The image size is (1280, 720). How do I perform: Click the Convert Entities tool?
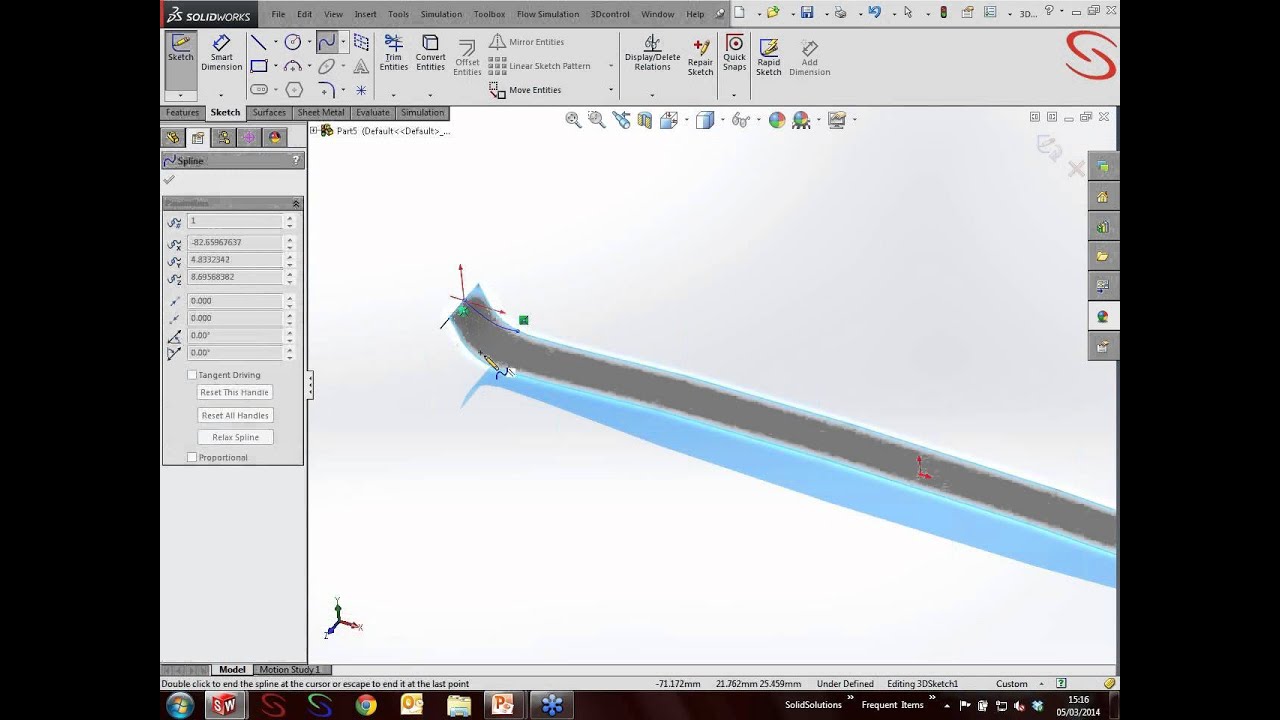click(x=430, y=52)
